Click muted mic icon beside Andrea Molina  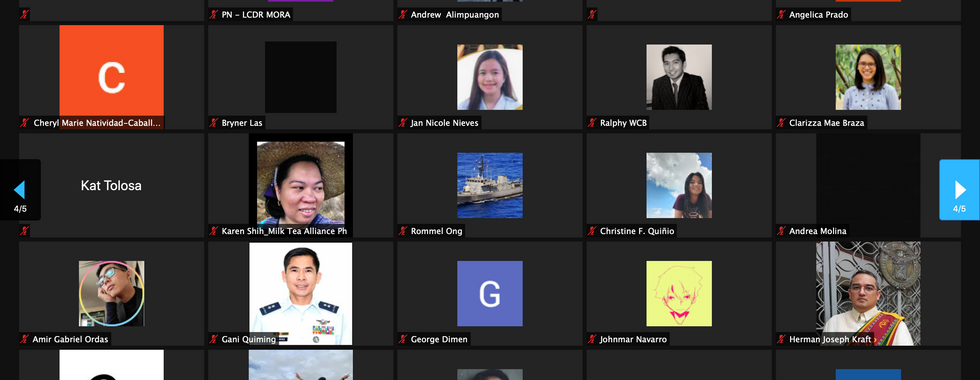[x=781, y=231]
